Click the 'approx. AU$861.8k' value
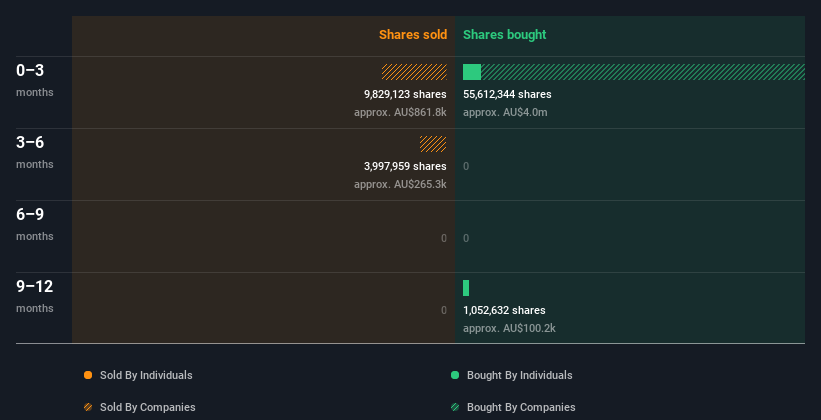The height and width of the screenshot is (420, 821). tap(401, 112)
